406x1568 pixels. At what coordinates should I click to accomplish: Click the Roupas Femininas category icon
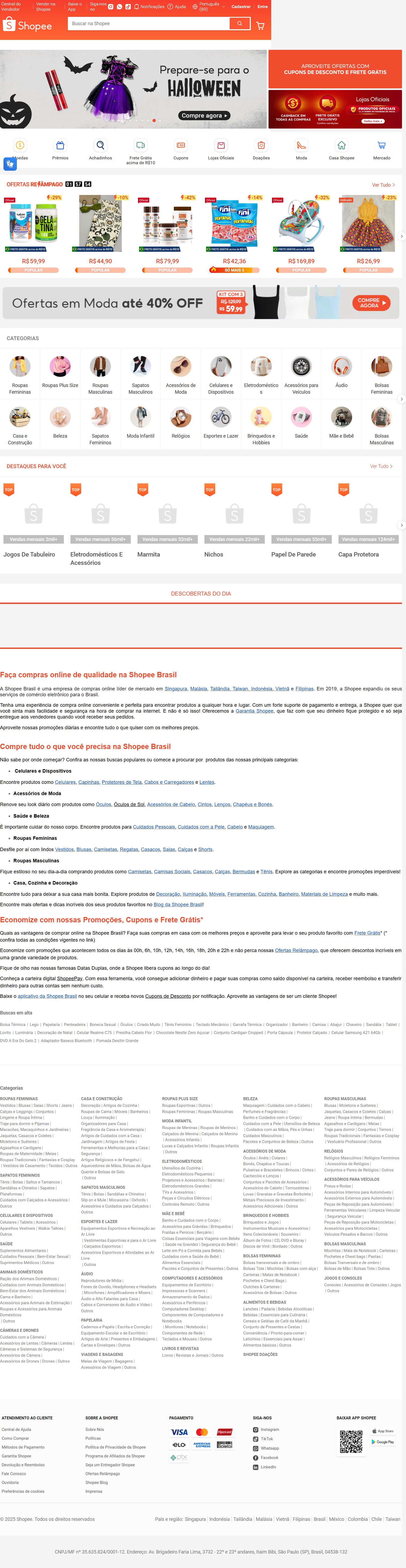[x=20, y=366]
